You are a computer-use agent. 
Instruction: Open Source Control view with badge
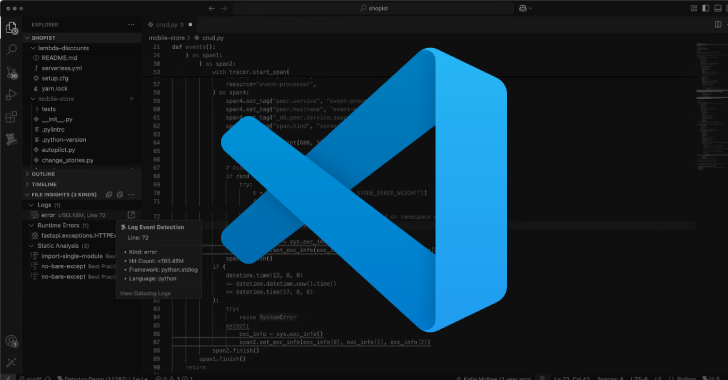pos(12,72)
